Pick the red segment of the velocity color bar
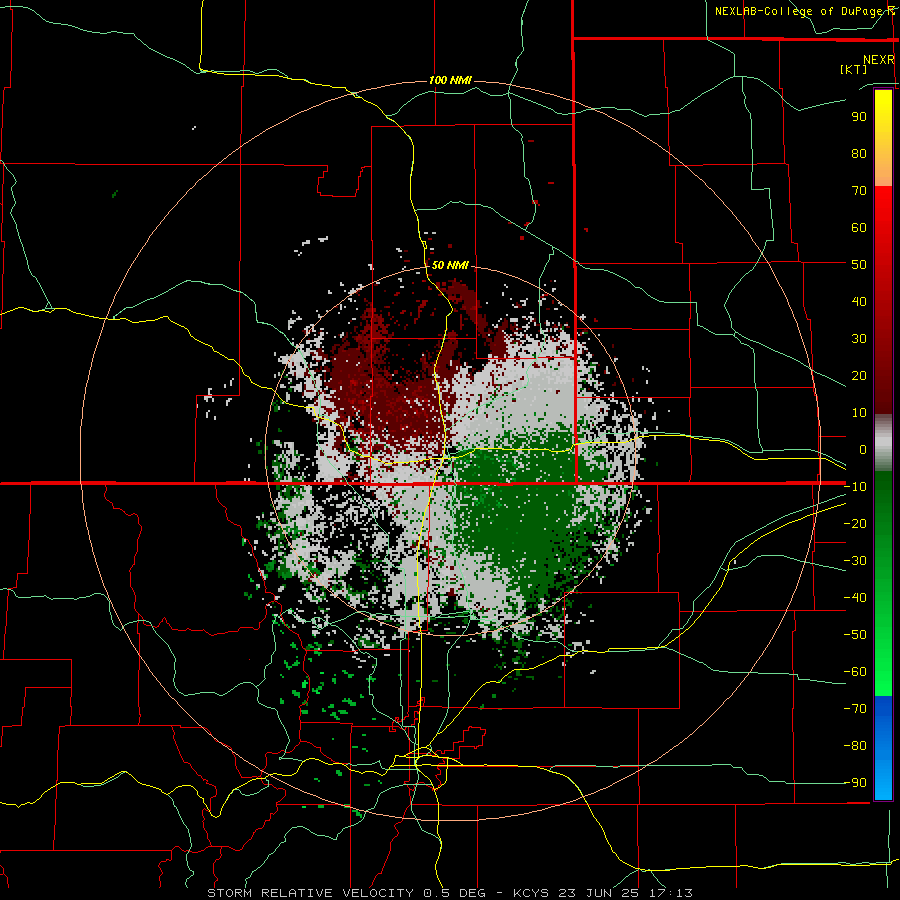 click(x=883, y=300)
